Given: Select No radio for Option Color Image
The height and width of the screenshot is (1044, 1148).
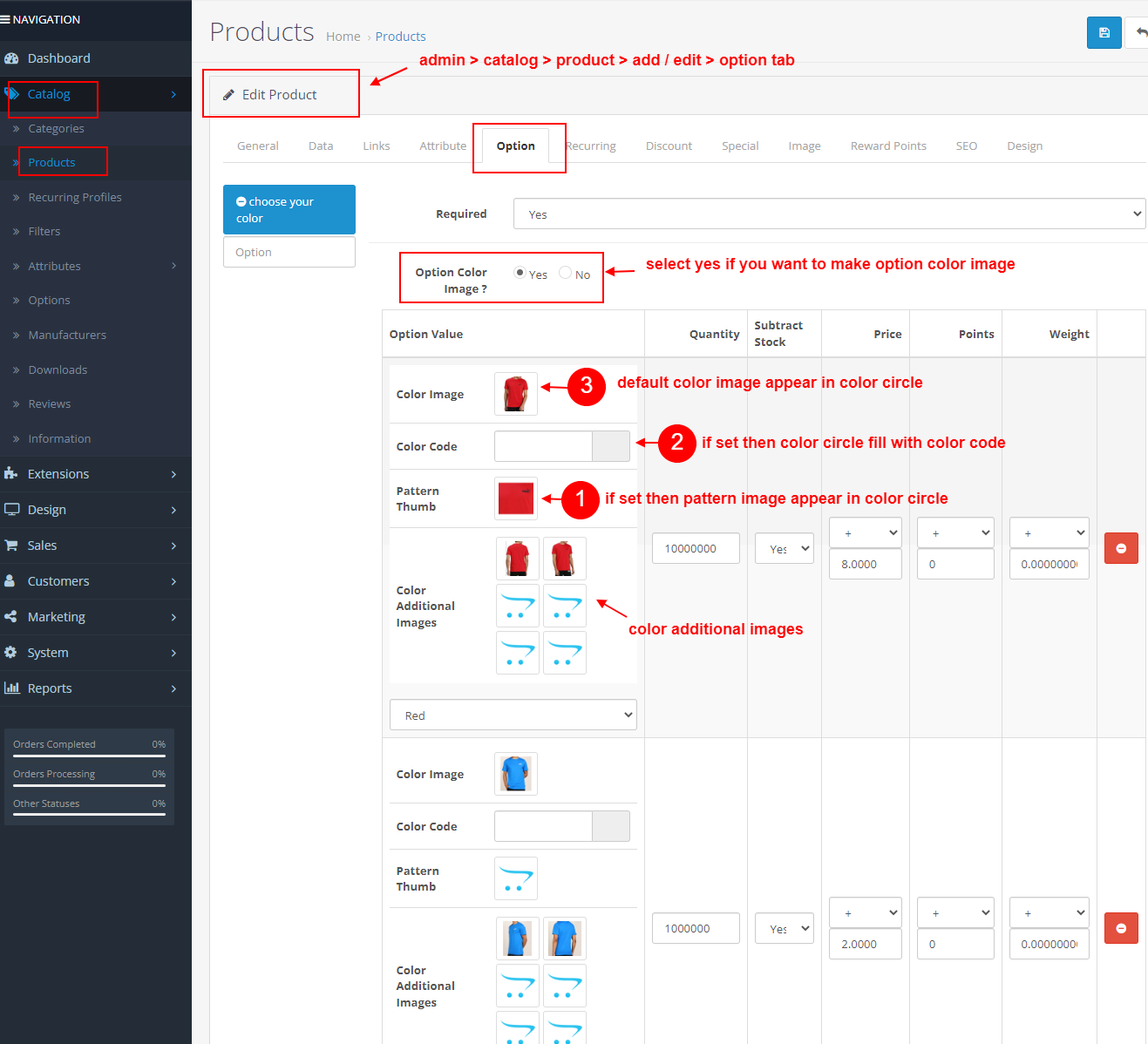Looking at the screenshot, I should [565, 273].
